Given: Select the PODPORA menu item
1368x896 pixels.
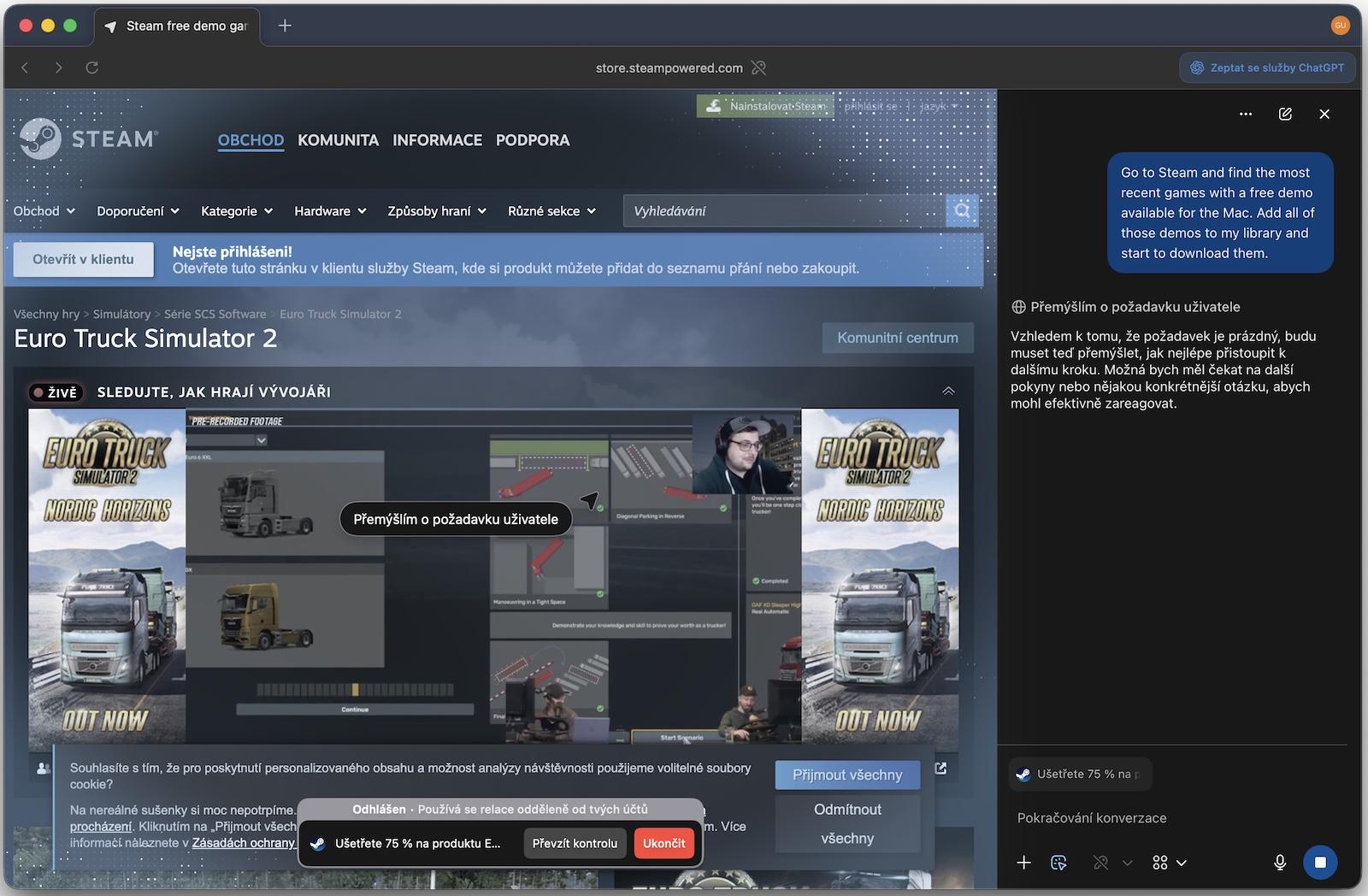Looking at the screenshot, I should (532, 140).
